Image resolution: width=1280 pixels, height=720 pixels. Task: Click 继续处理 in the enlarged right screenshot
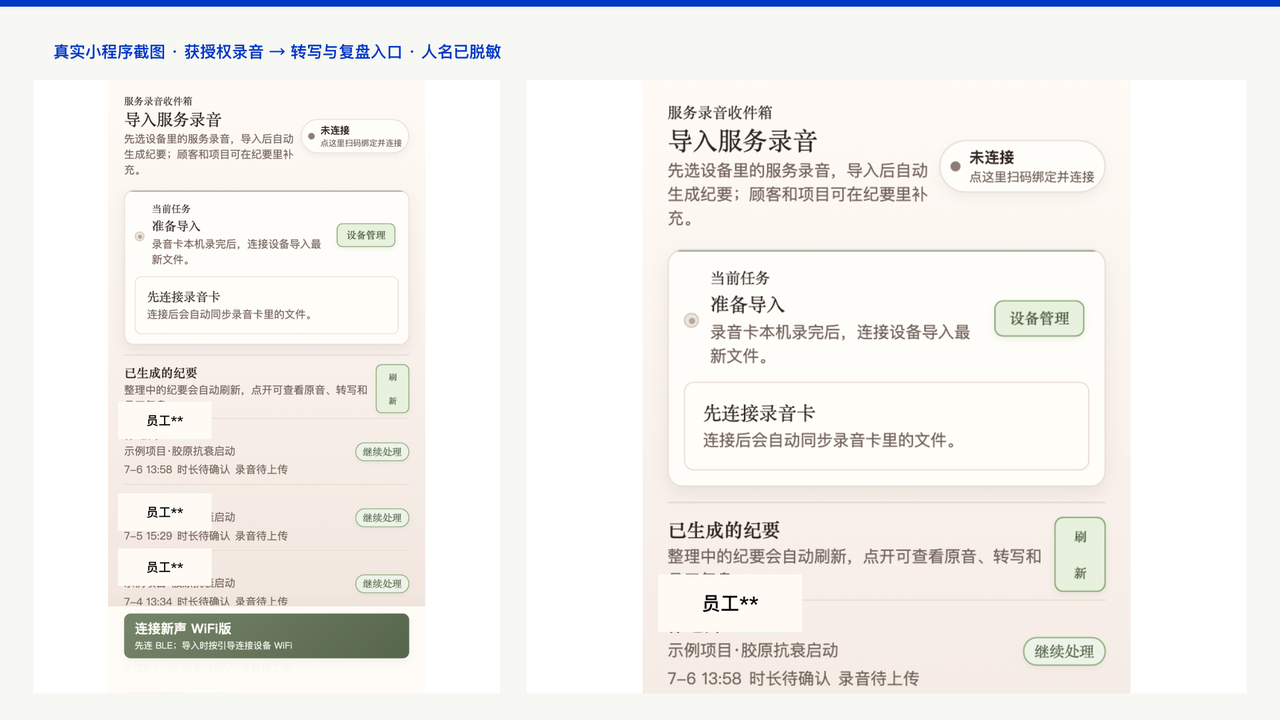1064,651
